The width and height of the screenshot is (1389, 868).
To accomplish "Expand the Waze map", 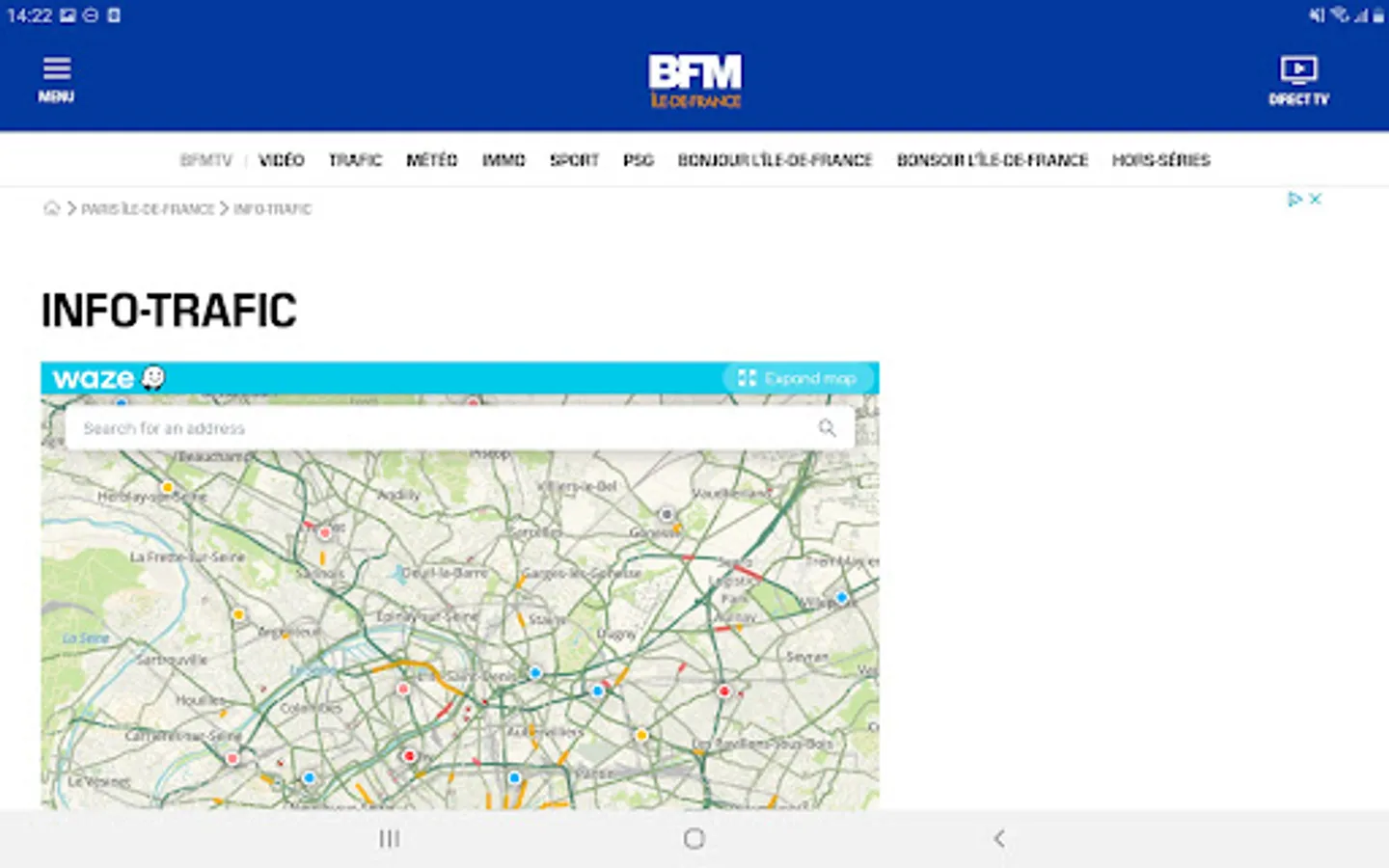I will [798, 378].
